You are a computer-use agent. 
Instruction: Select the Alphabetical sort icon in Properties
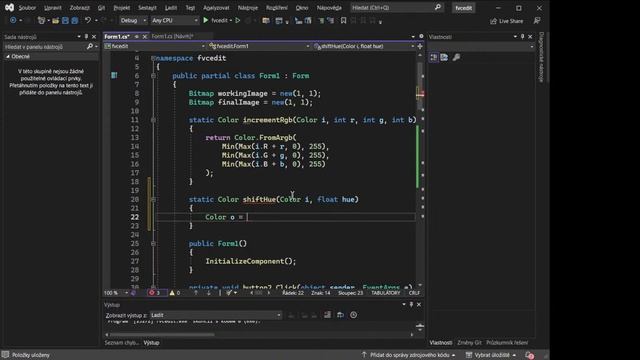coord(444,58)
